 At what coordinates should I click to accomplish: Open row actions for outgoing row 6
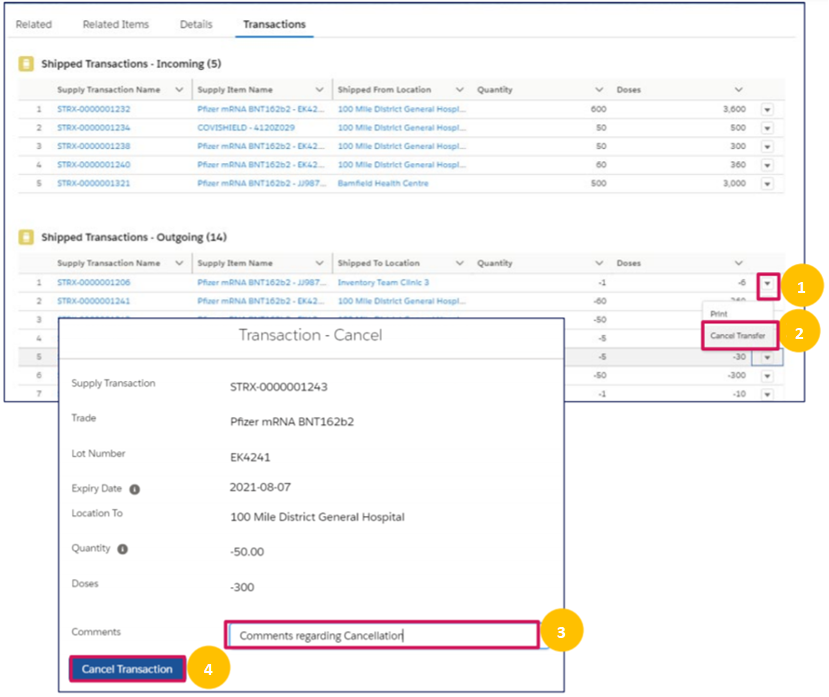click(767, 376)
